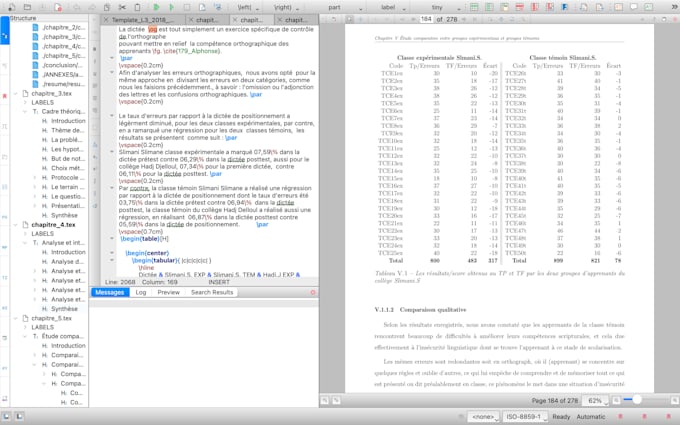Viewport: 680px width, 425px height.
Task: Click the Compile green arrow icon
Action: pos(172,7)
